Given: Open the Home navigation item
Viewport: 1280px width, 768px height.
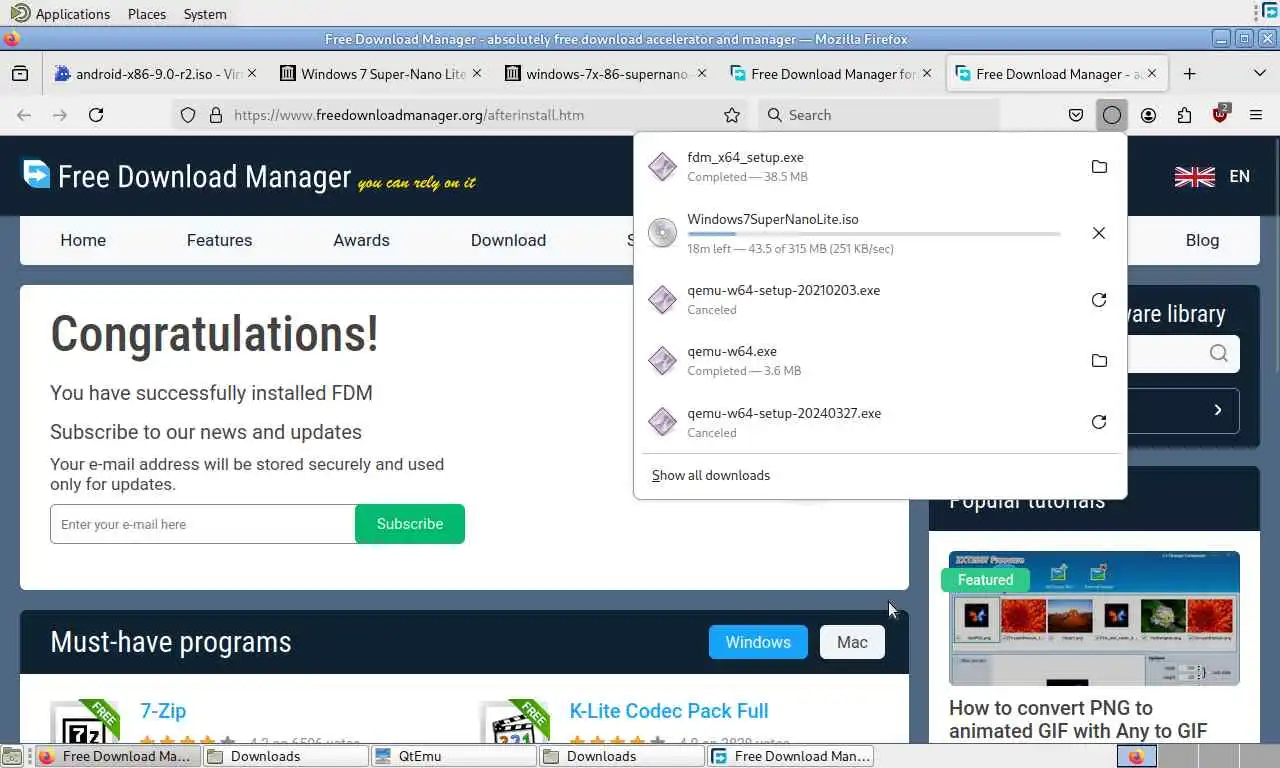Looking at the screenshot, I should [x=83, y=240].
